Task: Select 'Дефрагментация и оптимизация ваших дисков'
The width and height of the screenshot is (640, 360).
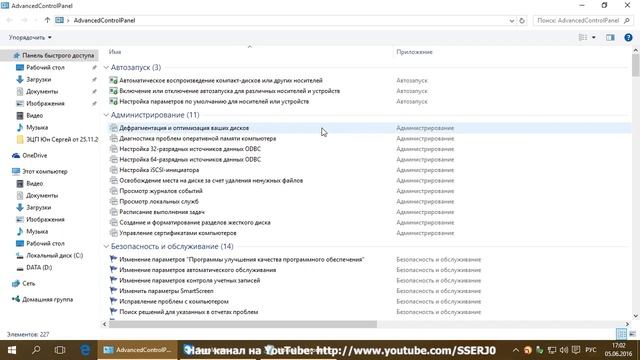Action: click(184, 128)
